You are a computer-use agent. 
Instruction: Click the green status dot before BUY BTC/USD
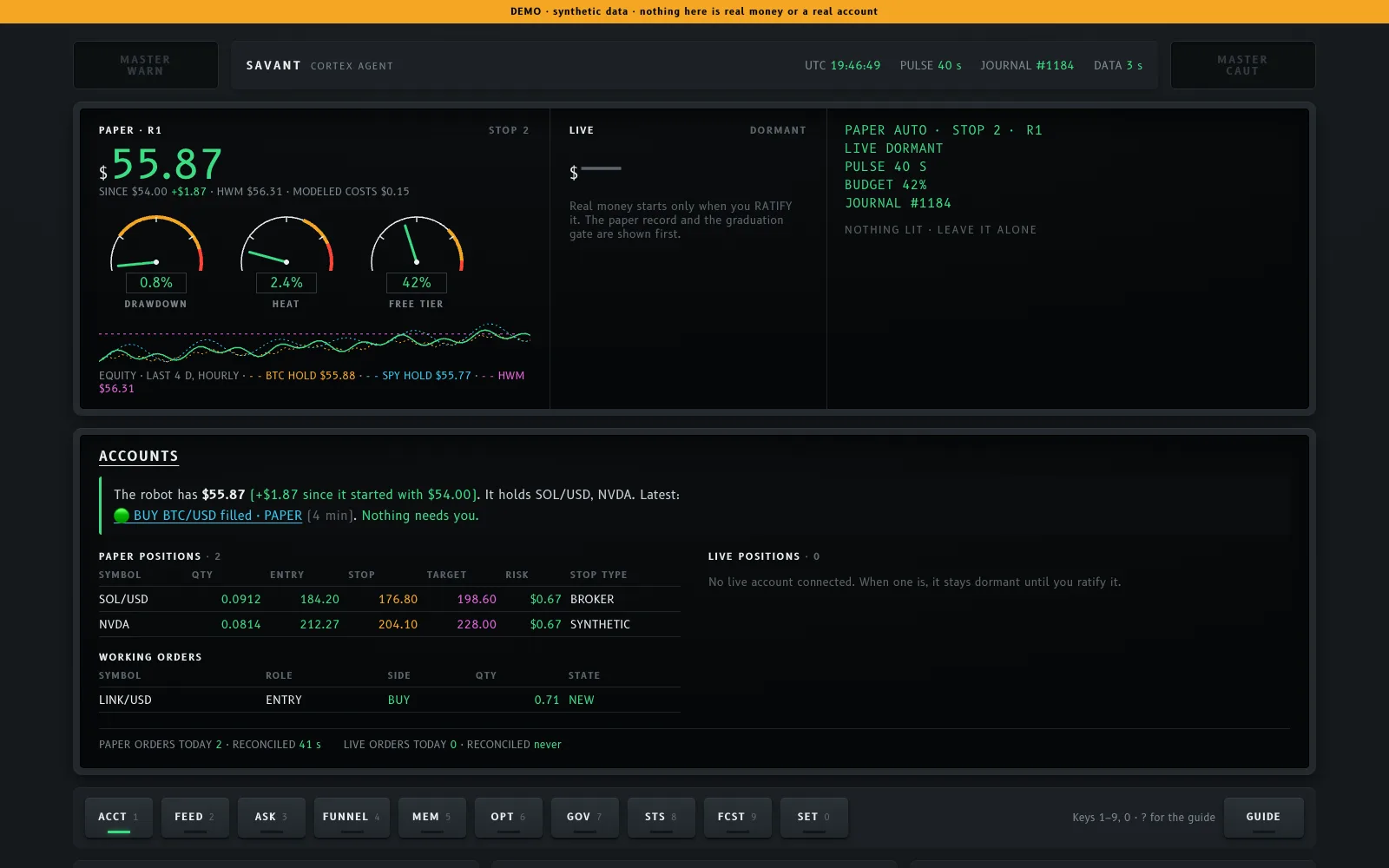coord(122,516)
